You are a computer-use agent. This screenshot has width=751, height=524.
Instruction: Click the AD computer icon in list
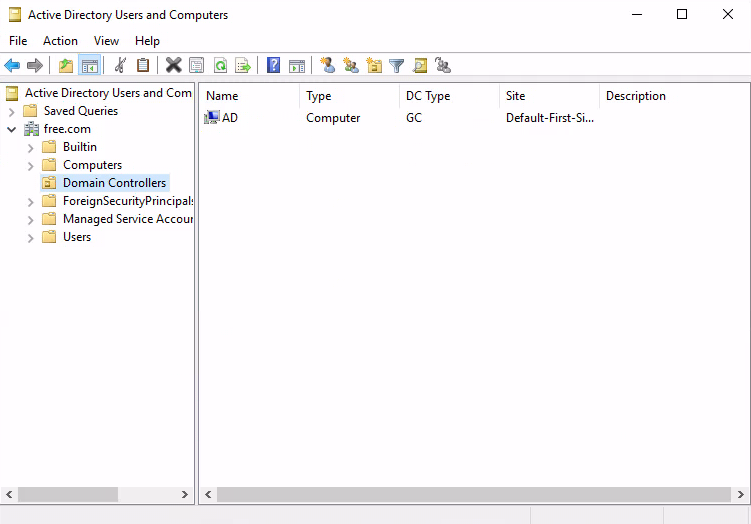click(212, 117)
